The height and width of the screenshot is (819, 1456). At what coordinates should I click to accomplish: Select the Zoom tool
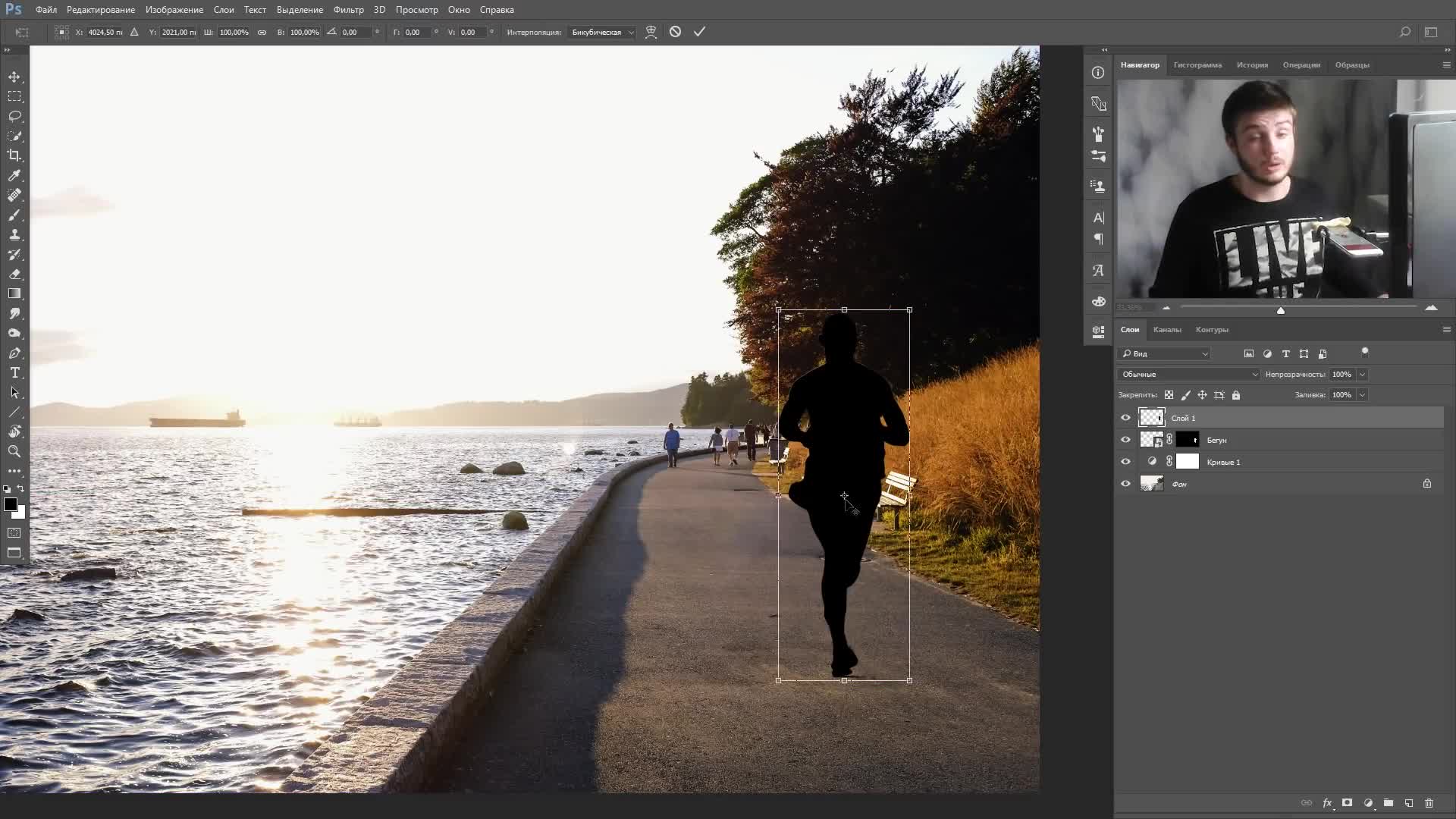14,451
